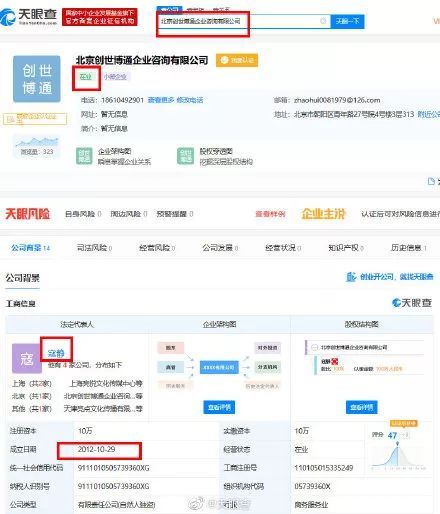Viewport: 440px width, 514px height.
Task: Click the 成立日期 value 2012-10-29
Action: pos(96,449)
